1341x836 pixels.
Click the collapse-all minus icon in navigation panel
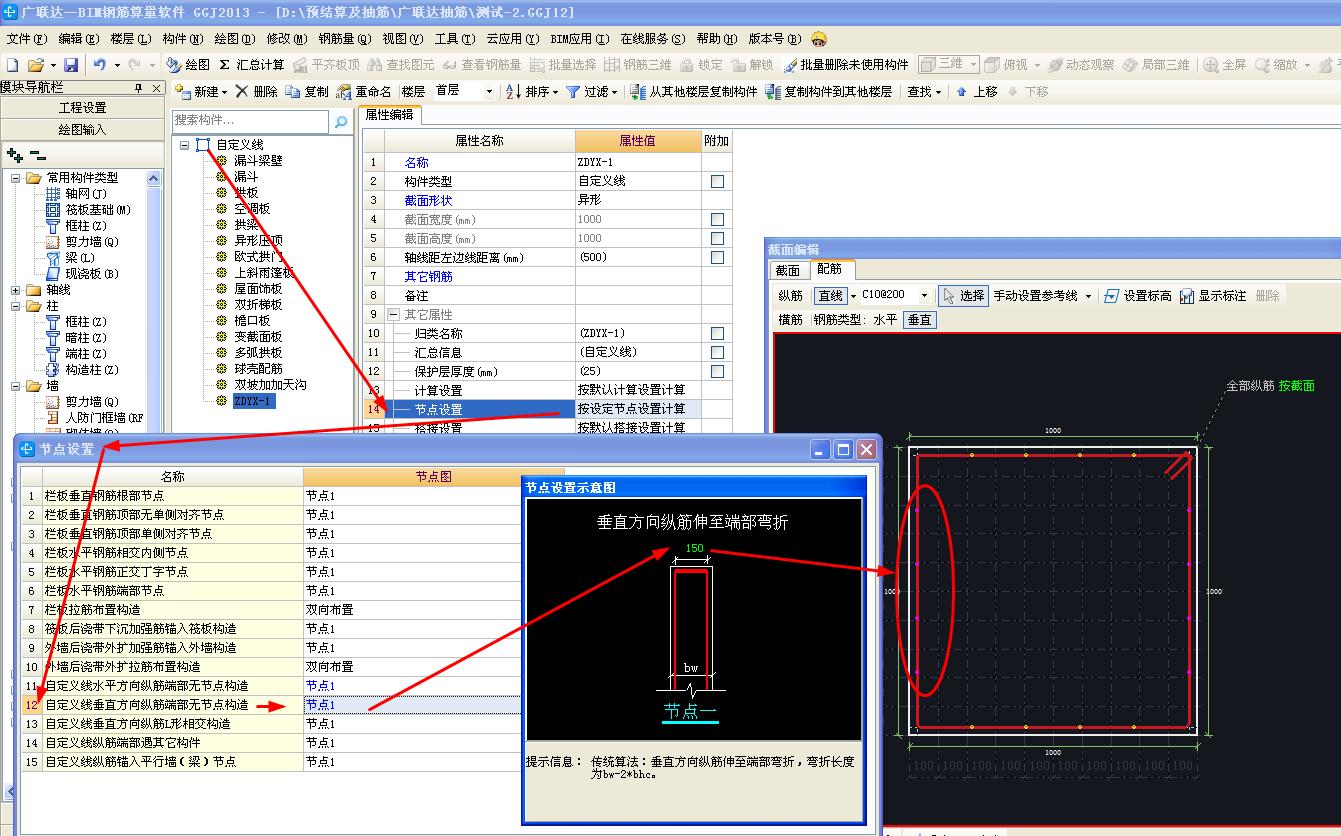point(38,155)
